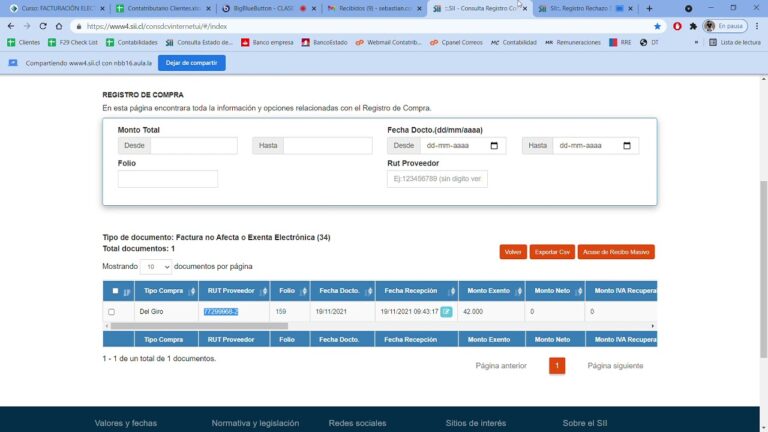Screen dimensions: 768x432
Task: Edit the Fecha Recepción with the pencil icon
Action: [446, 312]
